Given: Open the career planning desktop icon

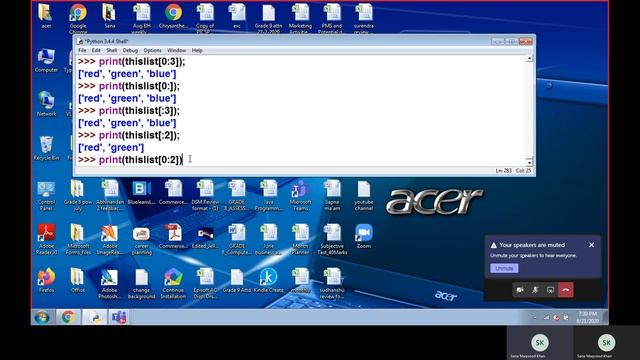Looking at the screenshot, I should pos(141,240).
